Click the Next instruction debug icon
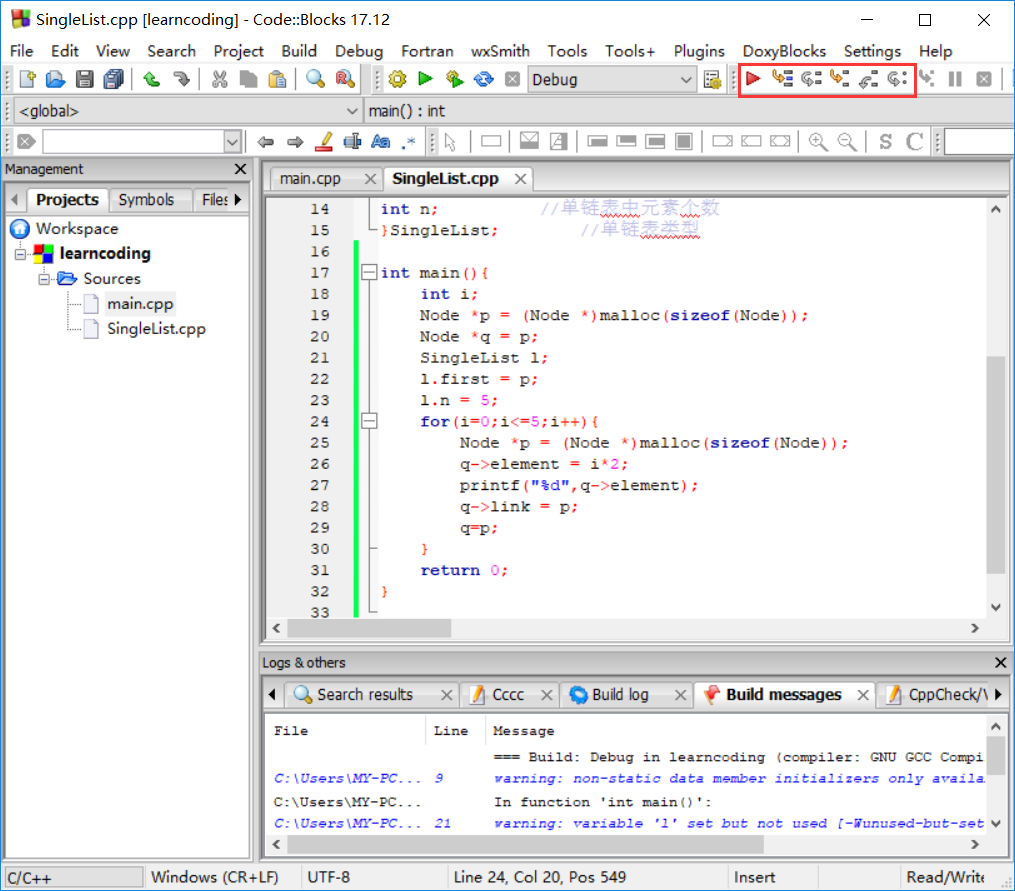The height and width of the screenshot is (891, 1015). [897, 79]
